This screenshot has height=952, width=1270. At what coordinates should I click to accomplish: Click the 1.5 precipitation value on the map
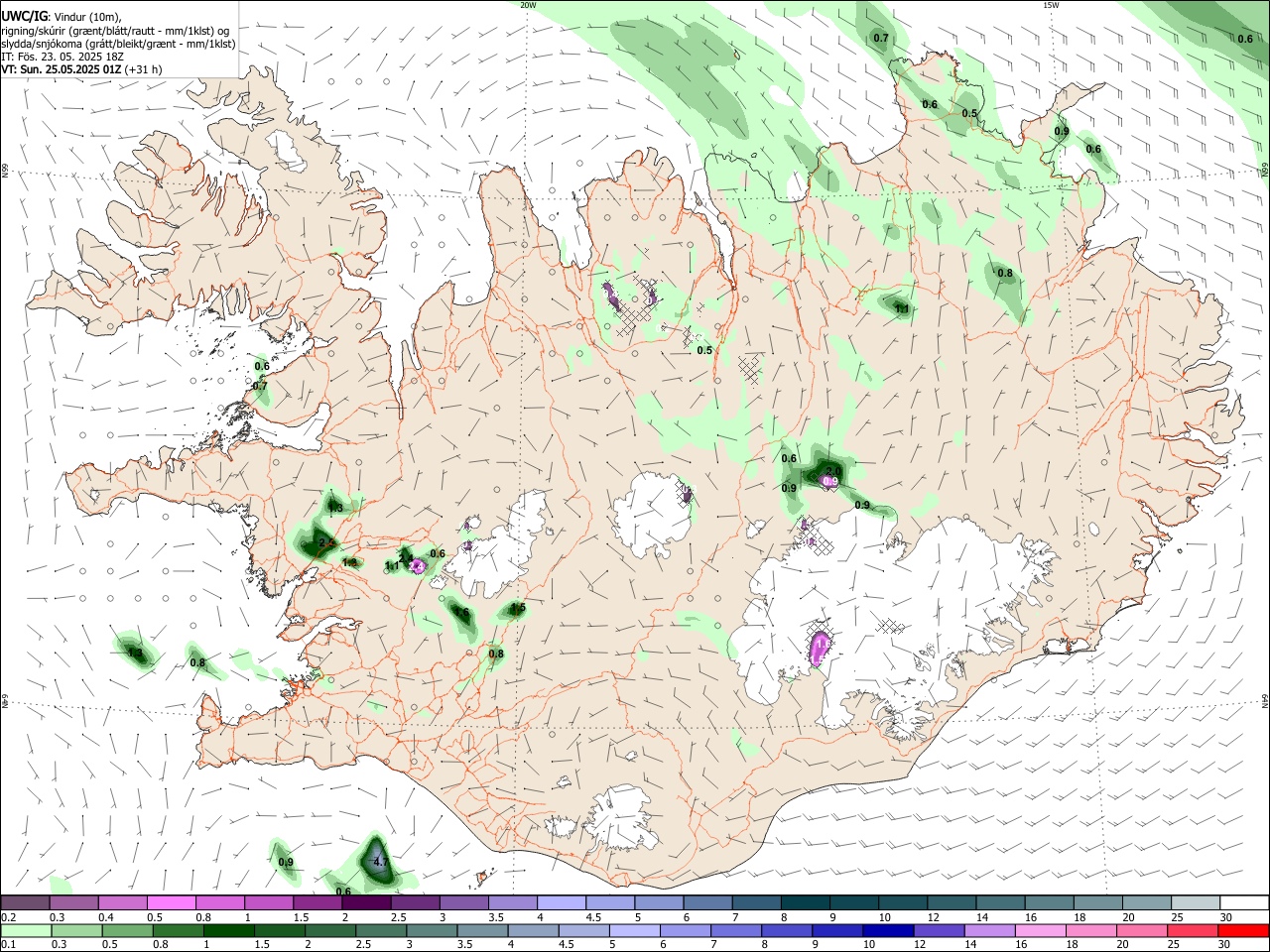pos(517,607)
